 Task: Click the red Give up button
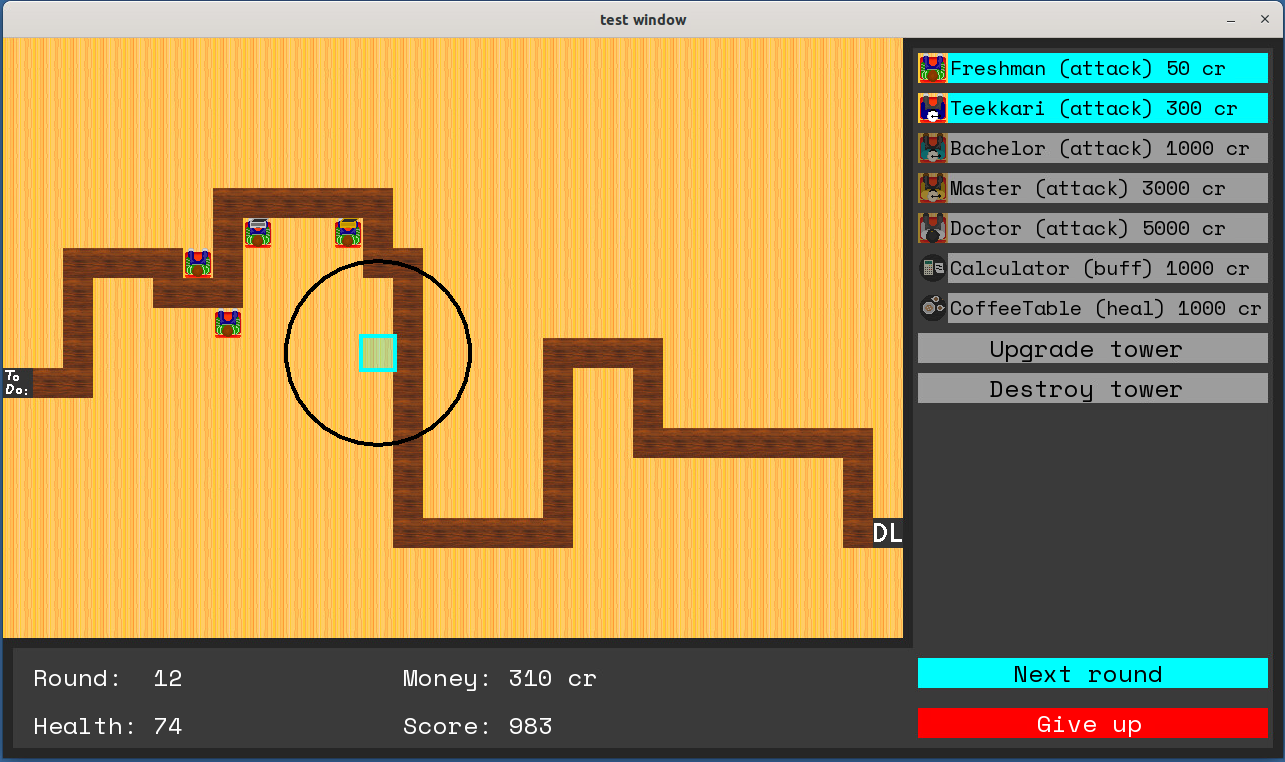point(1093,723)
